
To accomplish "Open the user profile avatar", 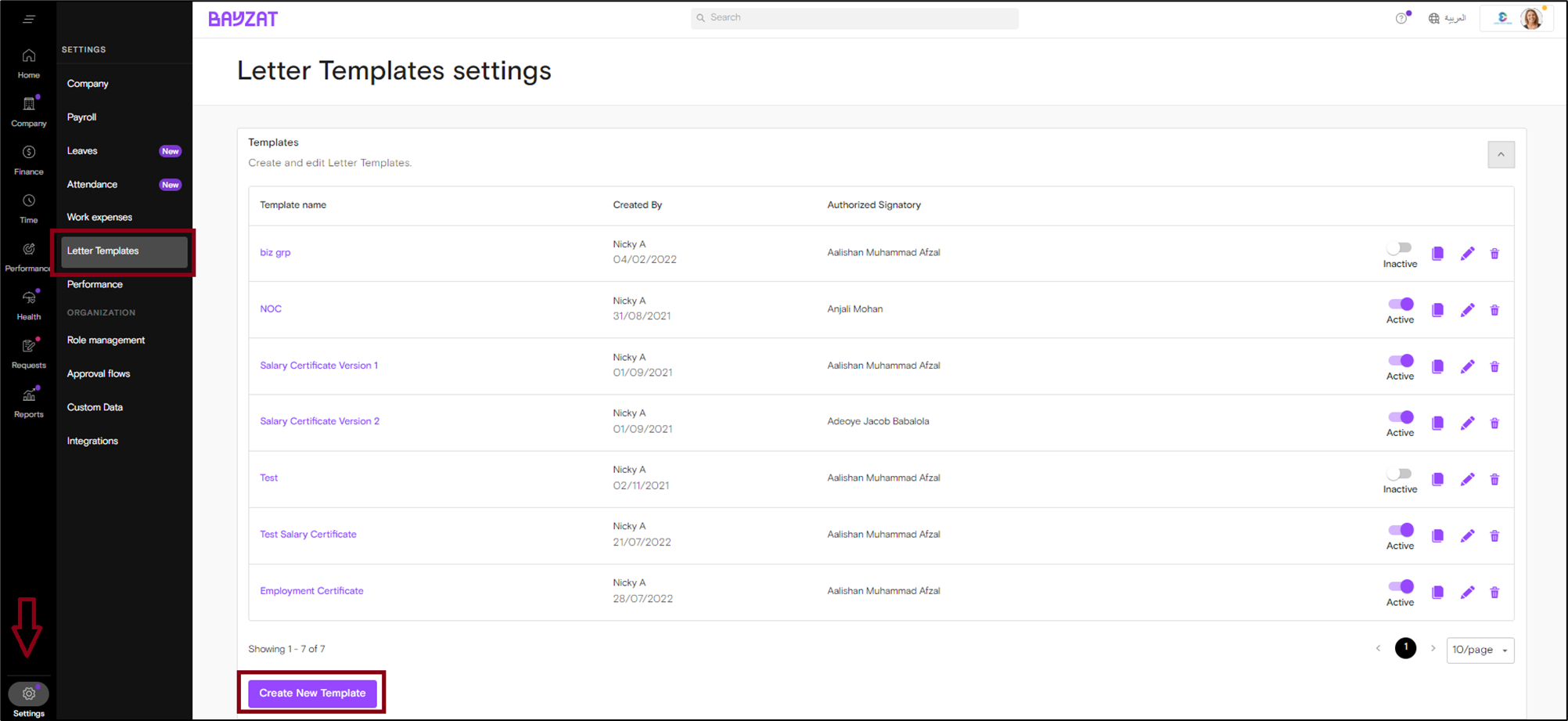I will pos(1531,18).
